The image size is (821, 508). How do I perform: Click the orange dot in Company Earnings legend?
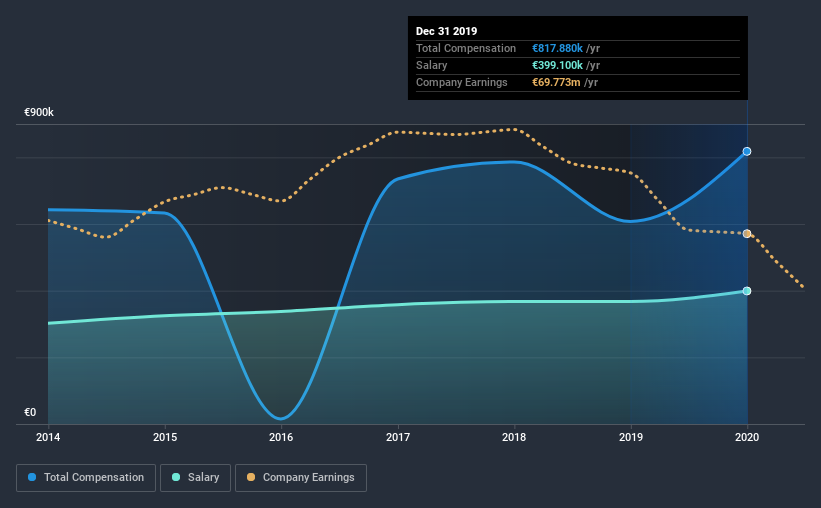(251, 477)
